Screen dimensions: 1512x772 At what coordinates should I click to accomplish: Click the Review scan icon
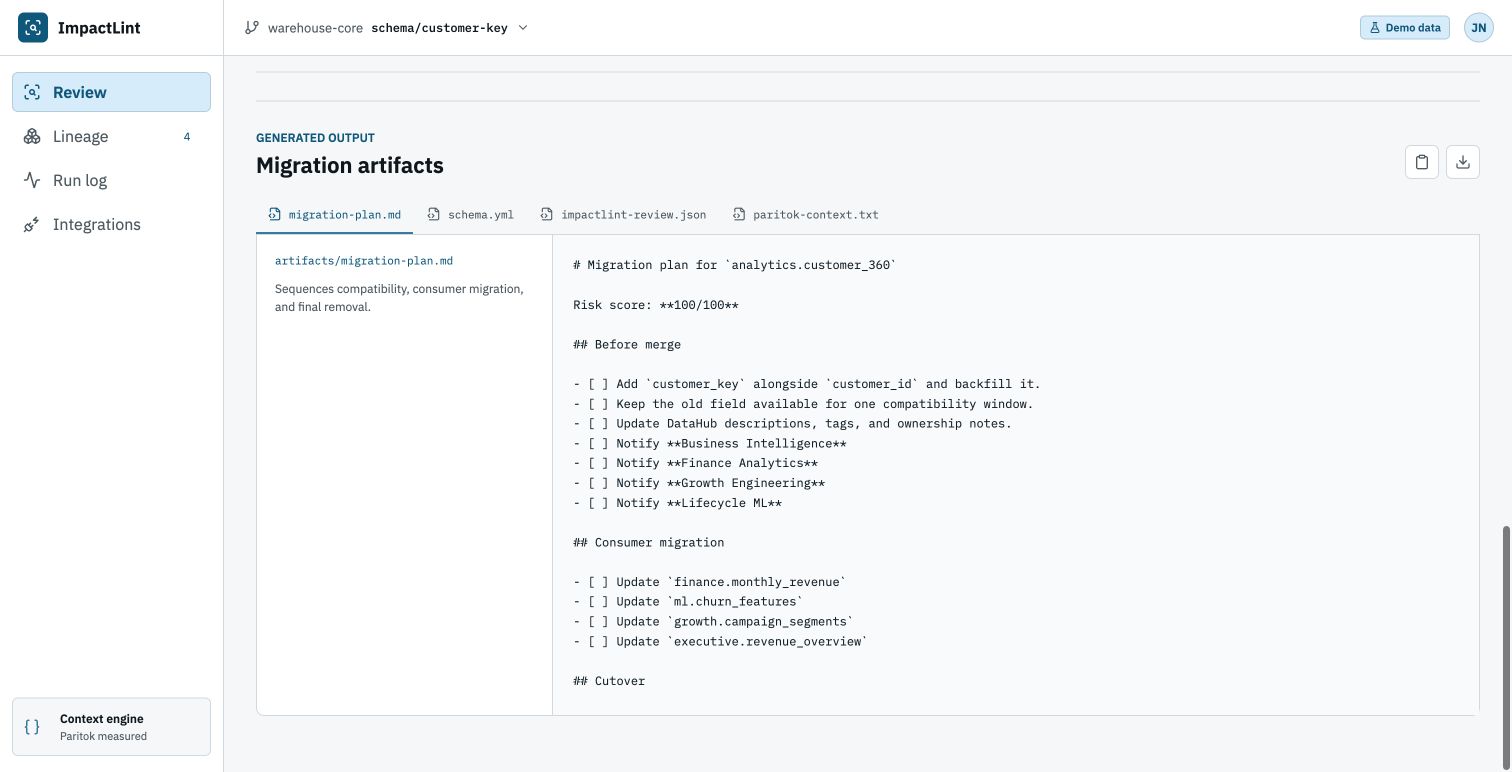[x=32, y=92]
